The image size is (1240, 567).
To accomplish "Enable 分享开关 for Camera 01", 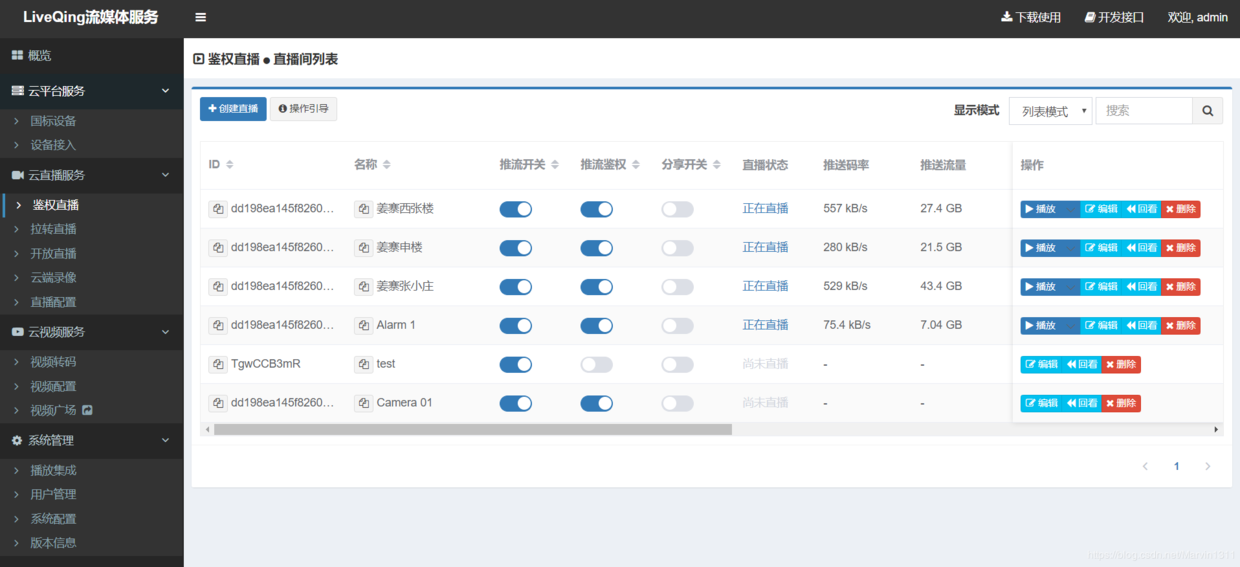I will (x=677, y=403).
